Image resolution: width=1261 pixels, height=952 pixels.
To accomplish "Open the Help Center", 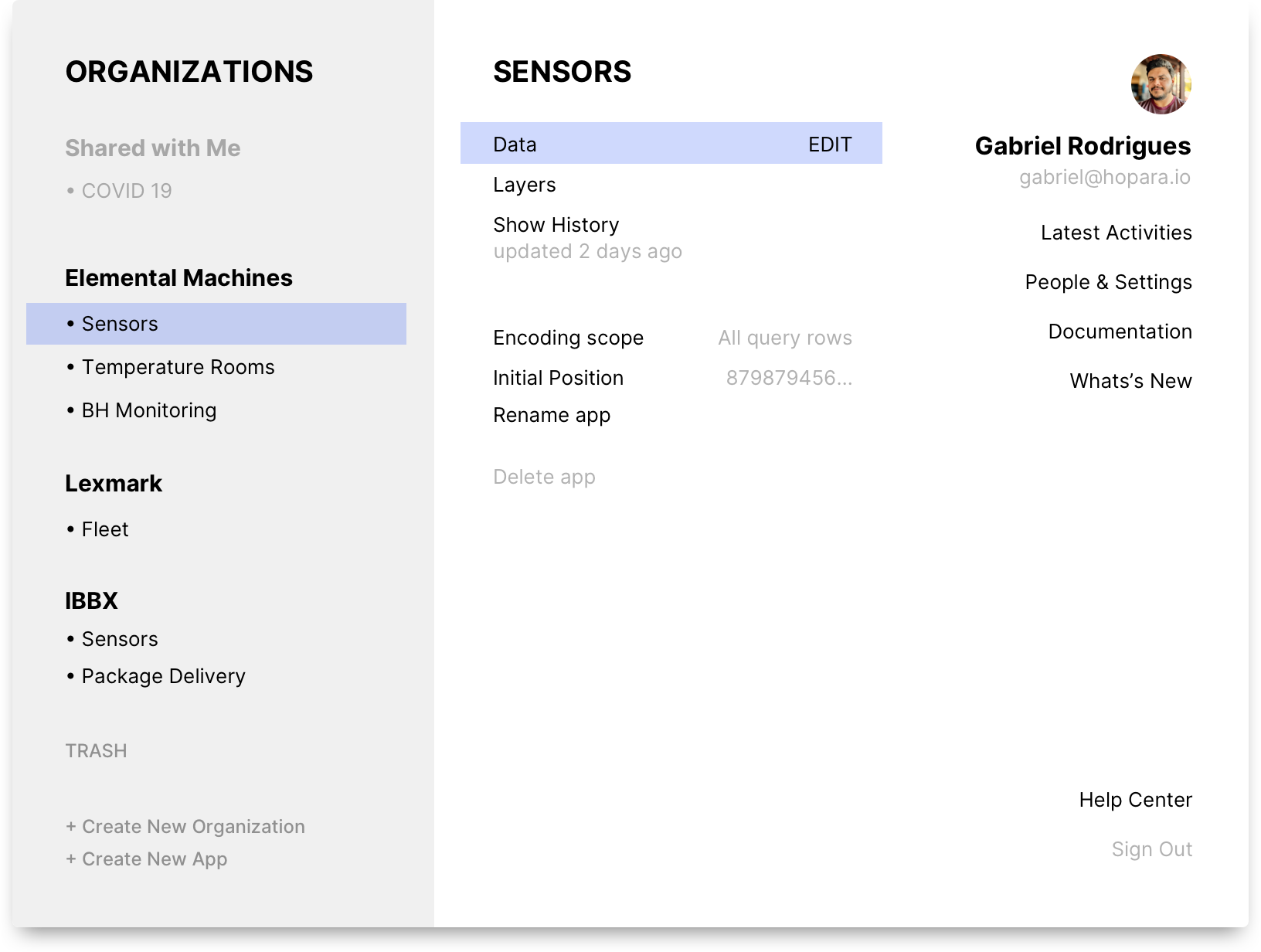I will coord(1135,800).
